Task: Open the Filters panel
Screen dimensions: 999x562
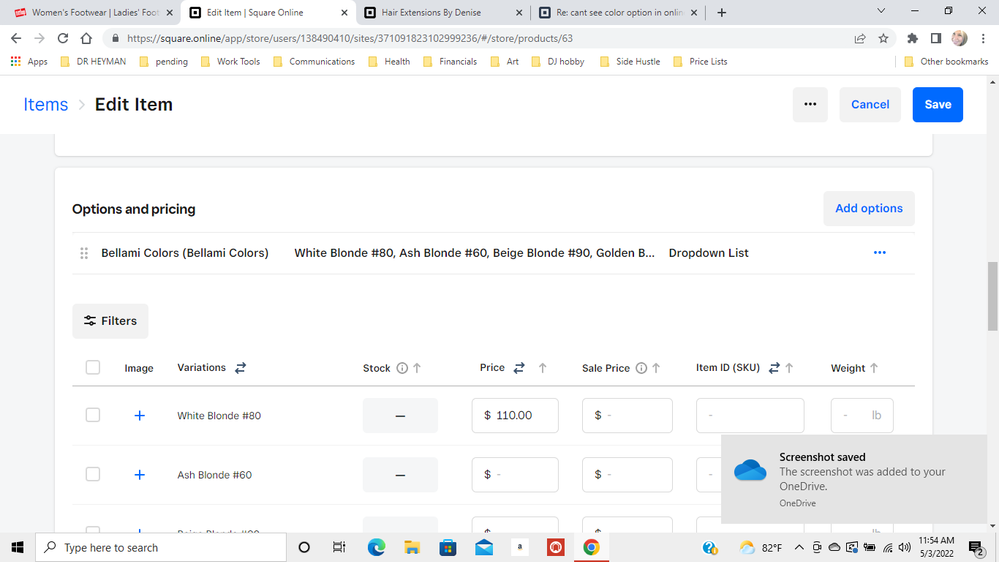Action: click(x=110, y=321)
